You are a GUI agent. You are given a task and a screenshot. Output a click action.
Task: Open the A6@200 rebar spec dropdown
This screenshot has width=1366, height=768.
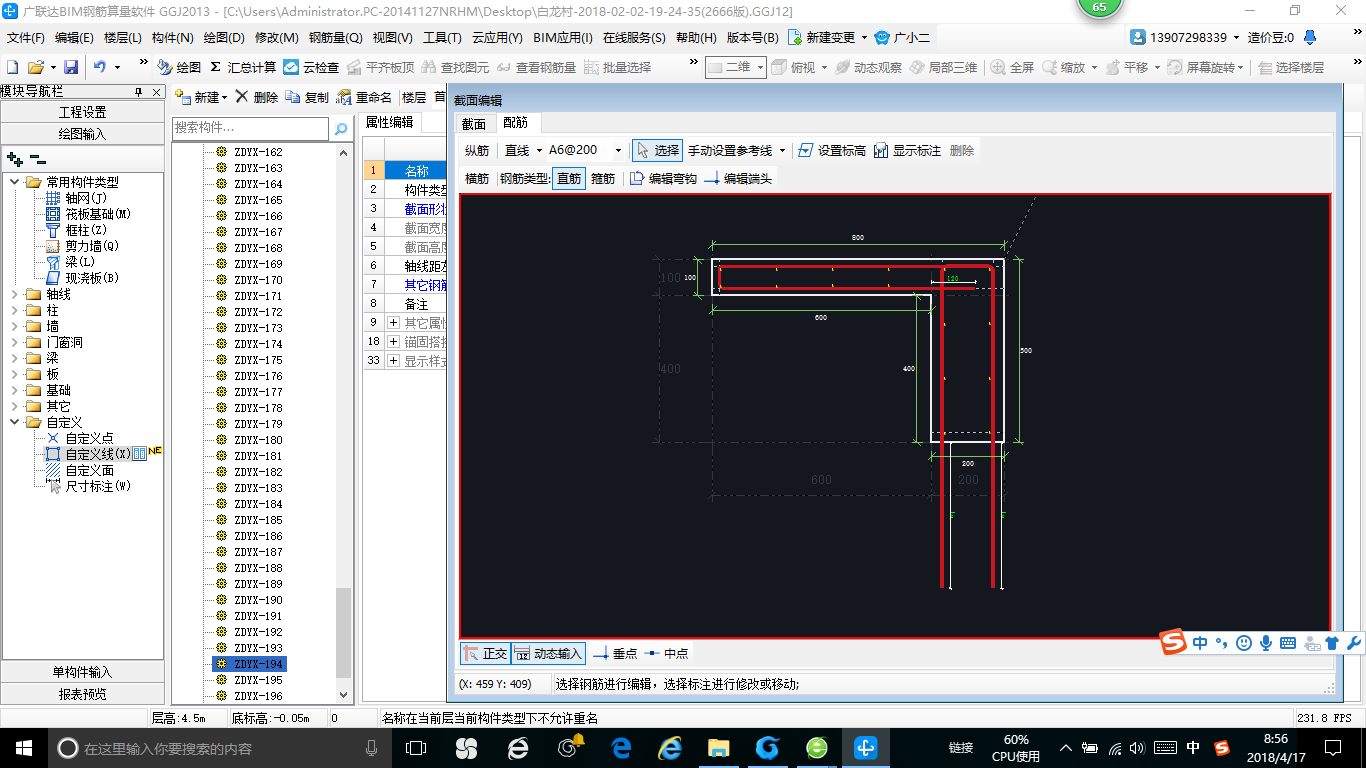pyautogui.click(x=618, y=150)
